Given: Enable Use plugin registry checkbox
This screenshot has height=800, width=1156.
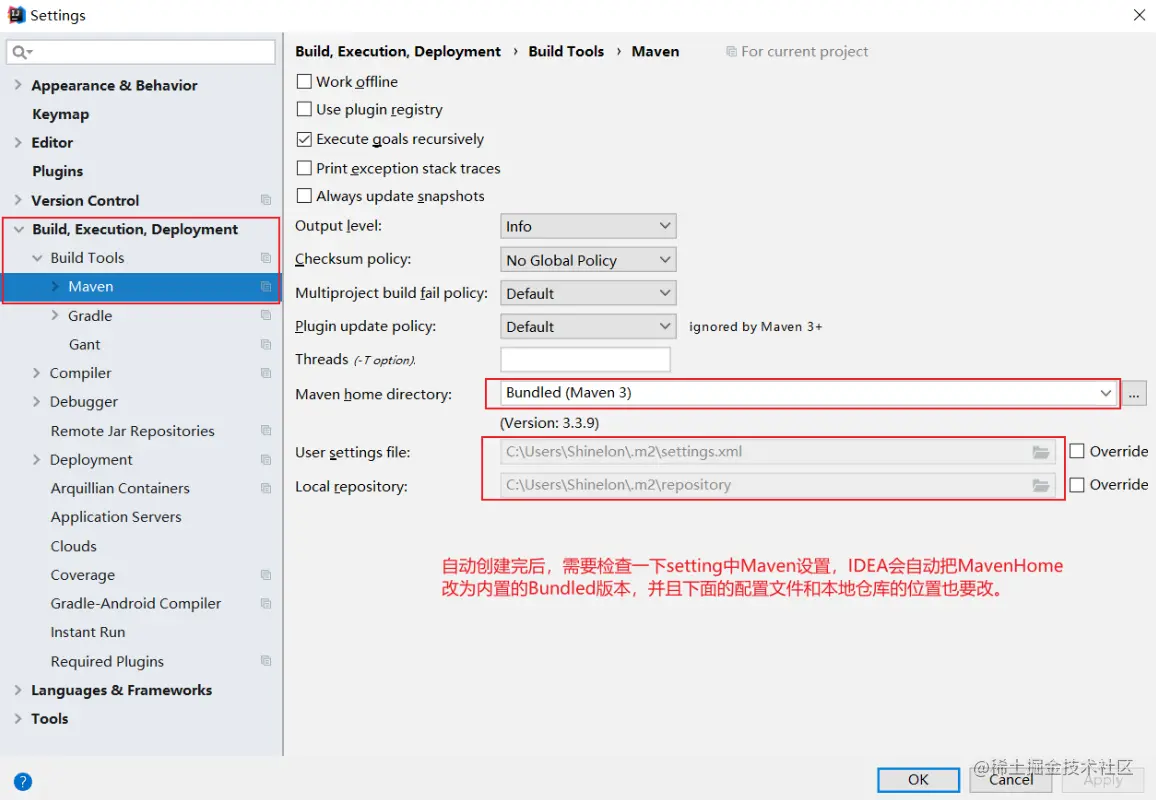Looking at the screenshot, I should click(x=304, y=109).
